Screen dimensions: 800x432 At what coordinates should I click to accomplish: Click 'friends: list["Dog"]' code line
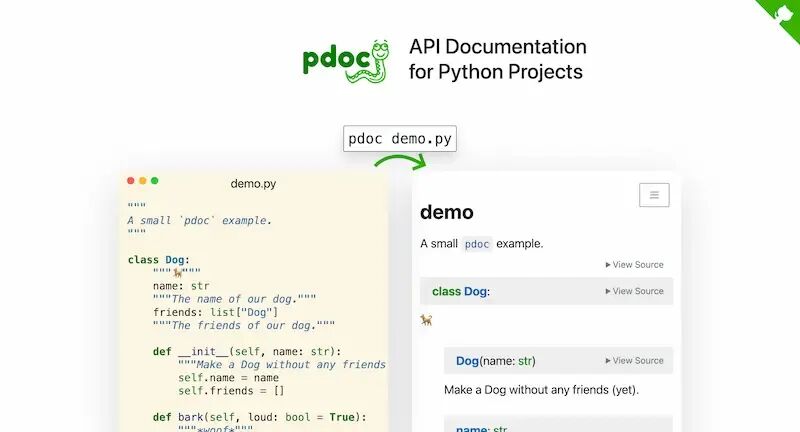pos(215,312)
